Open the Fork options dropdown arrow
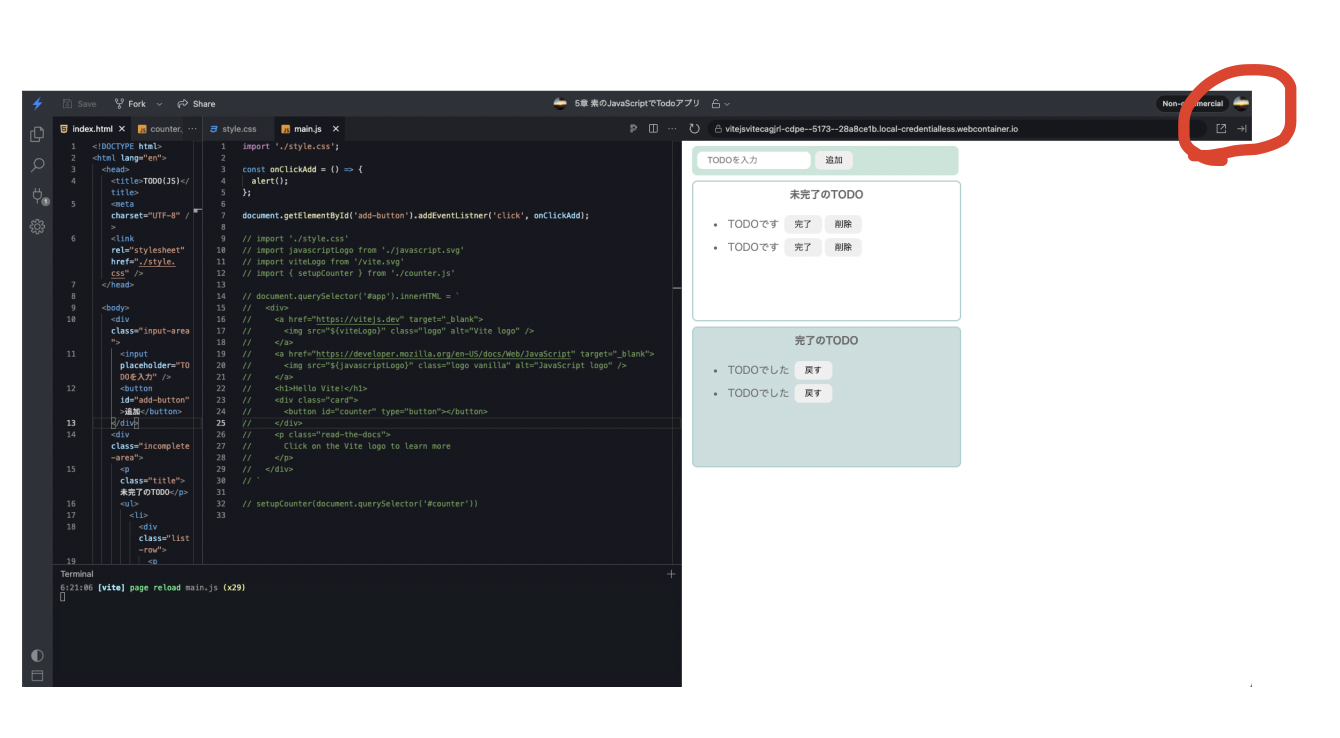The width and height of the screenshot is (1340, 738). click(159, 104)
